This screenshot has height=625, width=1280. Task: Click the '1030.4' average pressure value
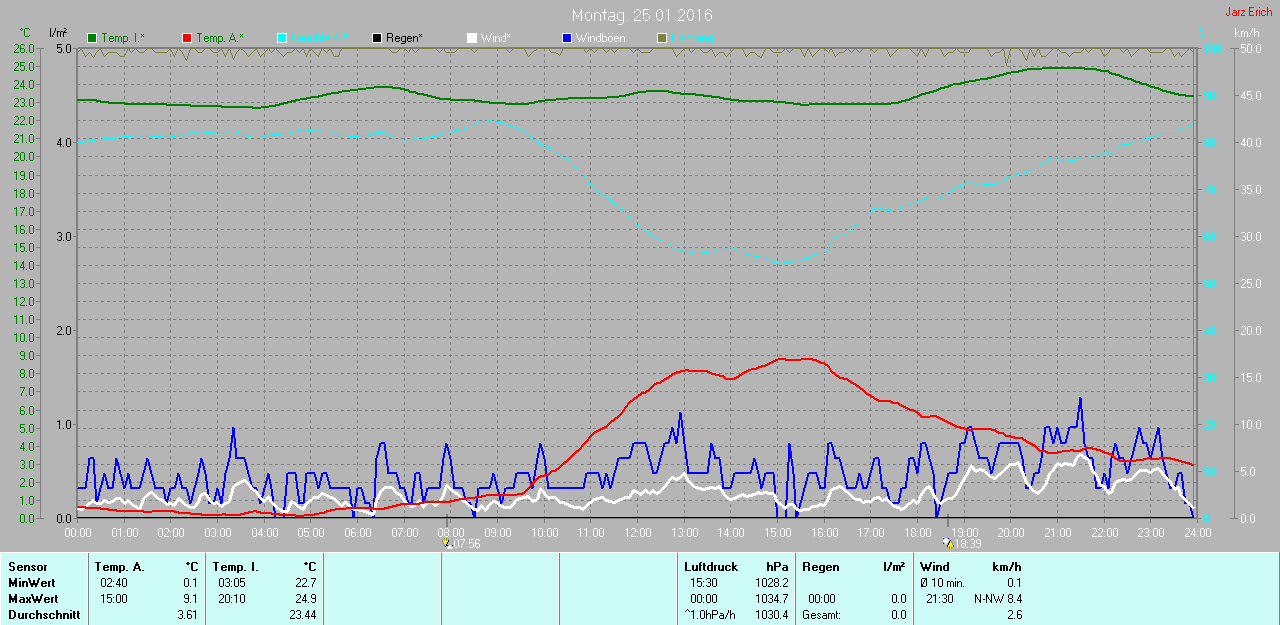point(770,615)
